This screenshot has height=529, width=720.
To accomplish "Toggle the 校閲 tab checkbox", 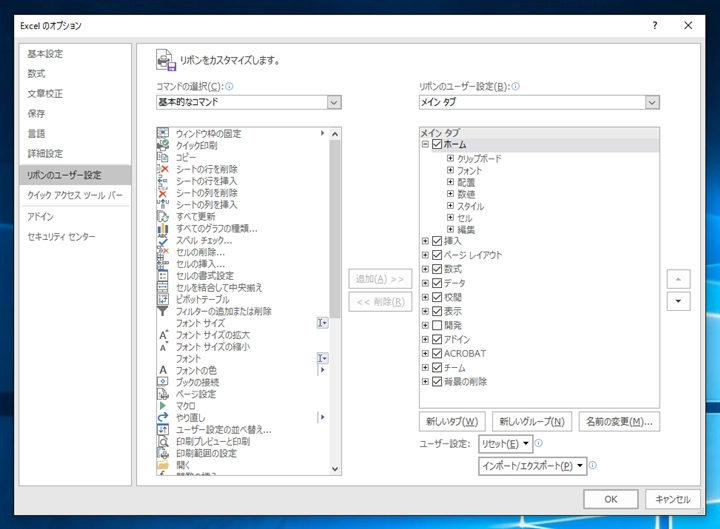I will pyautogui.click(x=437, y=297).
